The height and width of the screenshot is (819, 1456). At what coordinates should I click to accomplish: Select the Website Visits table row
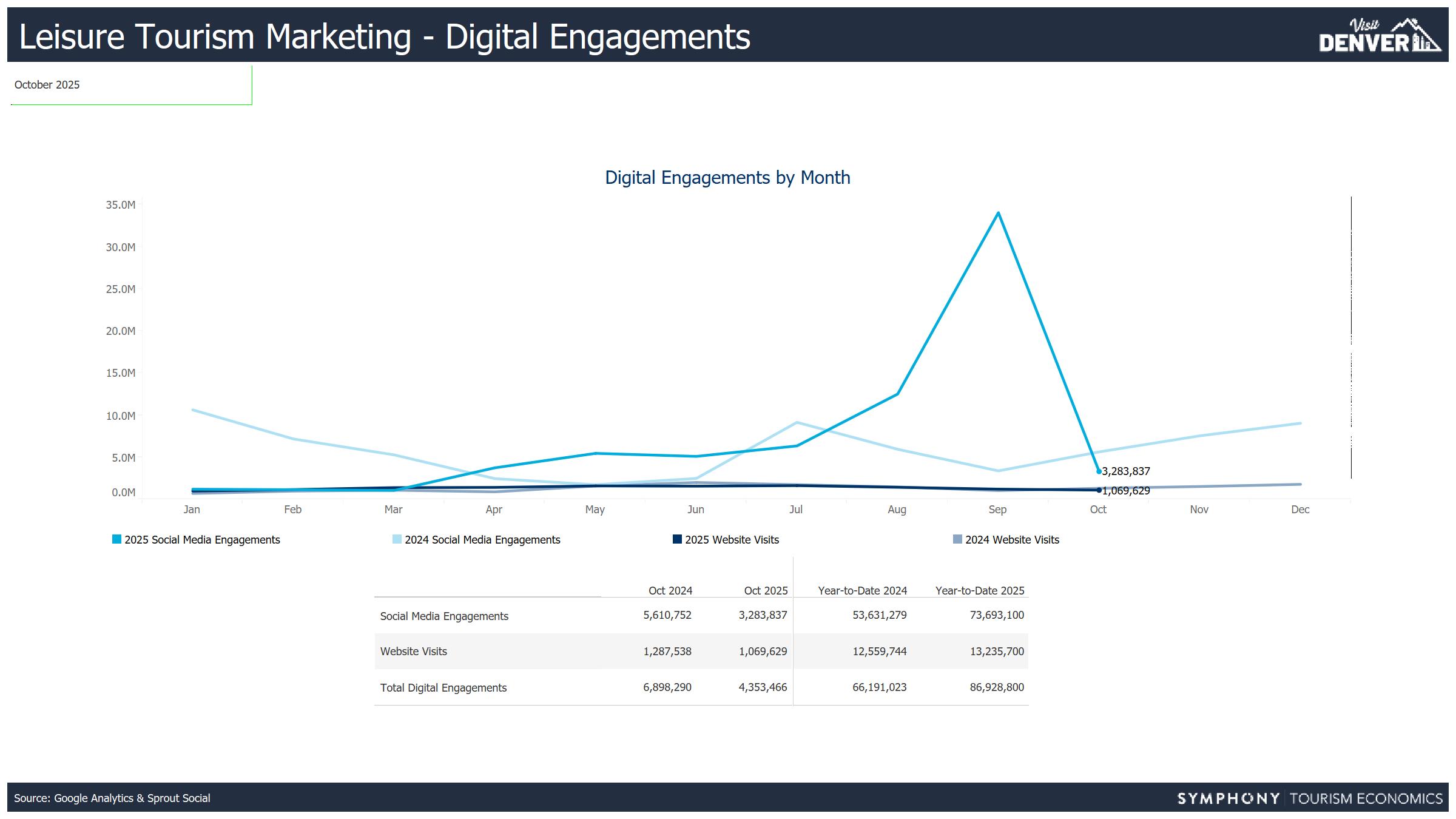[x=414, y=652]
